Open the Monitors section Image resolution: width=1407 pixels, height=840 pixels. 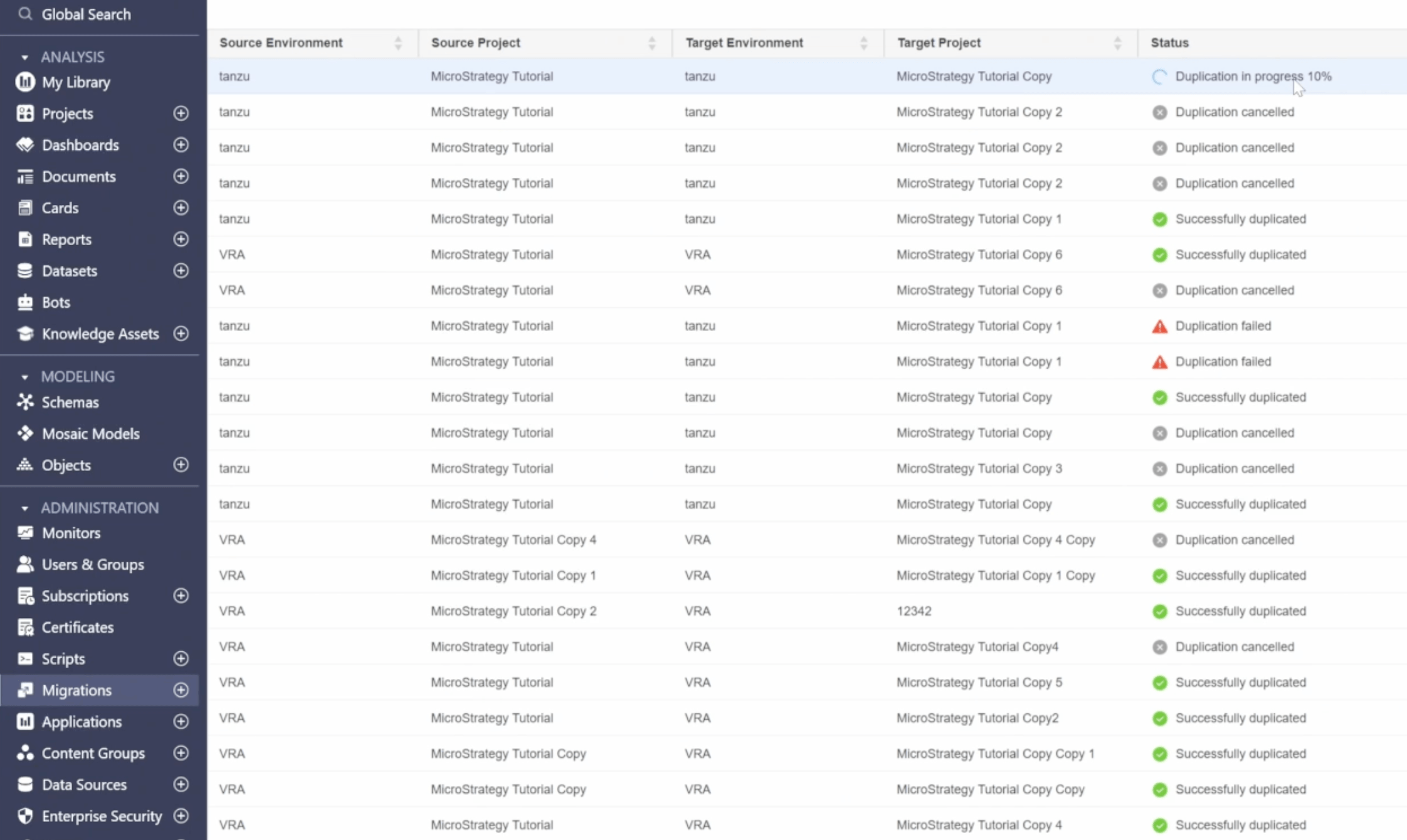click(x=71, y=533)
